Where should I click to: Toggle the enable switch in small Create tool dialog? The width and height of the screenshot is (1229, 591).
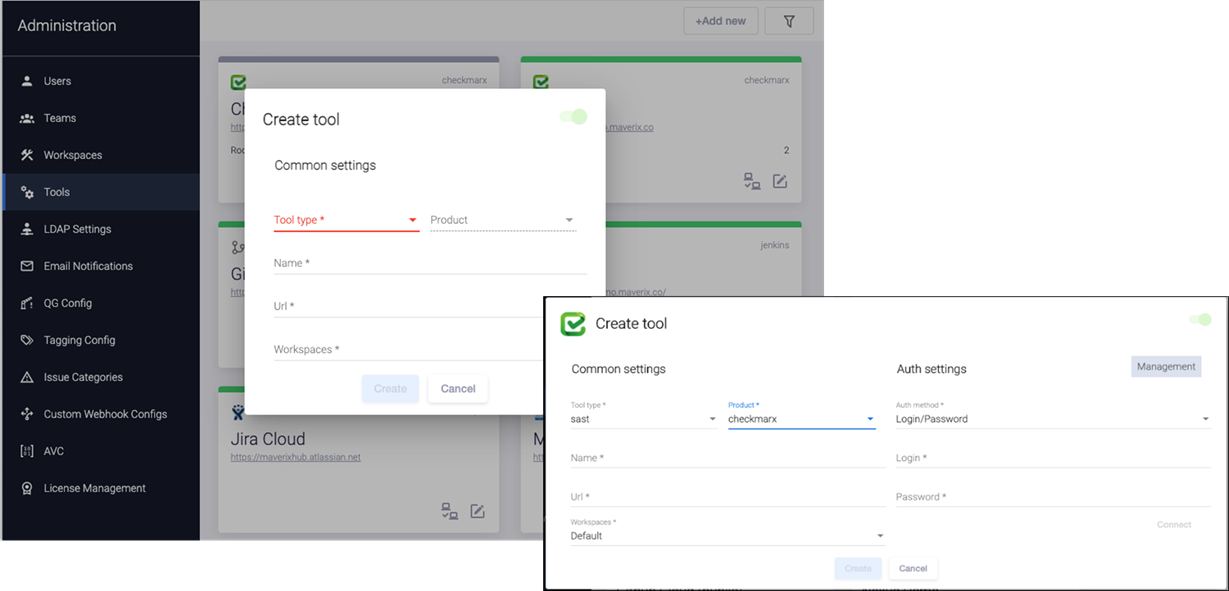(574, 117)
